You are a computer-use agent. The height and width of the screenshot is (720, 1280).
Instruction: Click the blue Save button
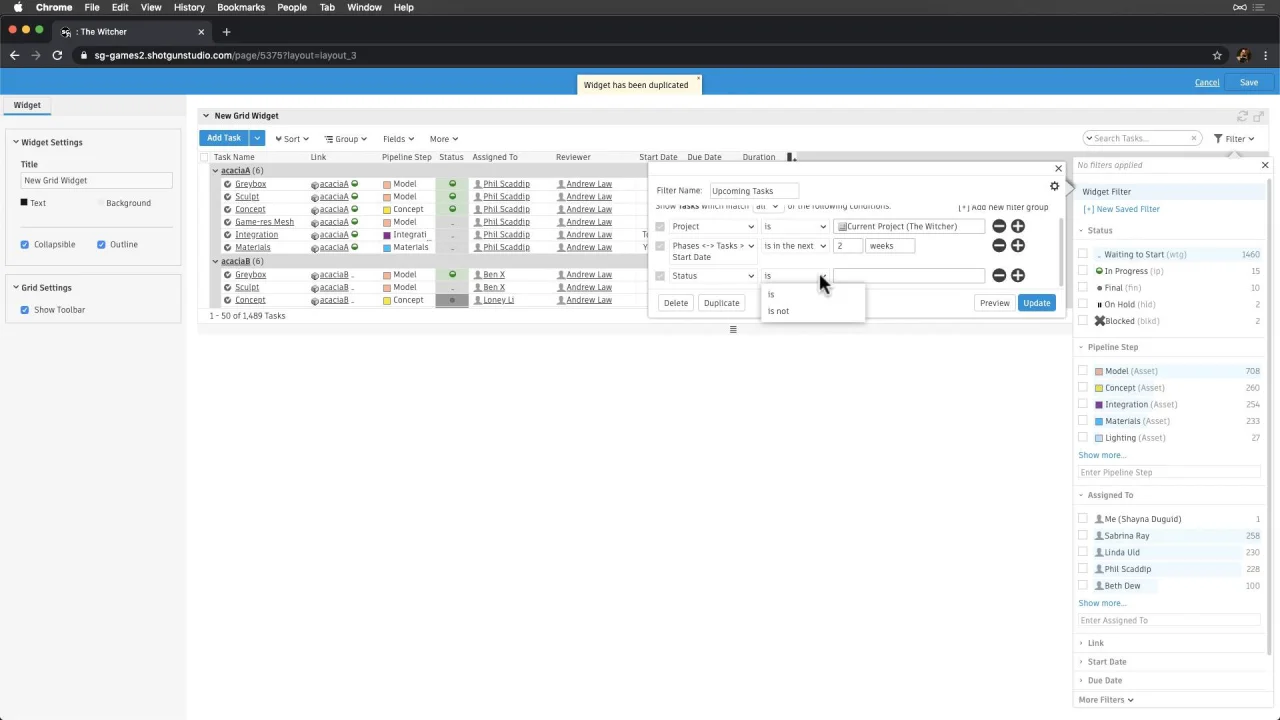coord(1249,82)
